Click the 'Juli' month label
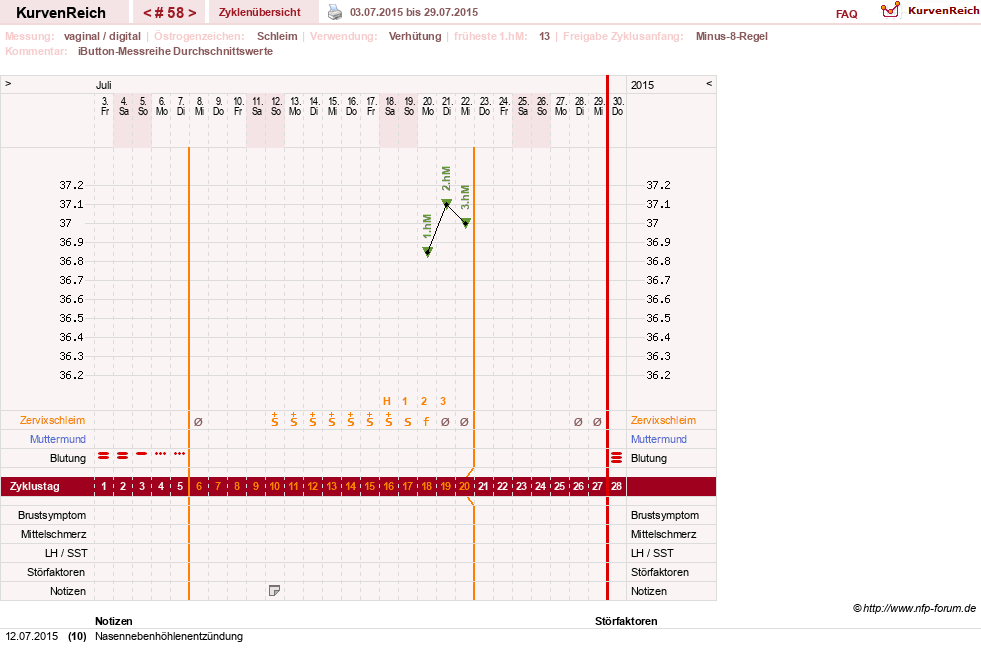981x660 pixels. 104,85
